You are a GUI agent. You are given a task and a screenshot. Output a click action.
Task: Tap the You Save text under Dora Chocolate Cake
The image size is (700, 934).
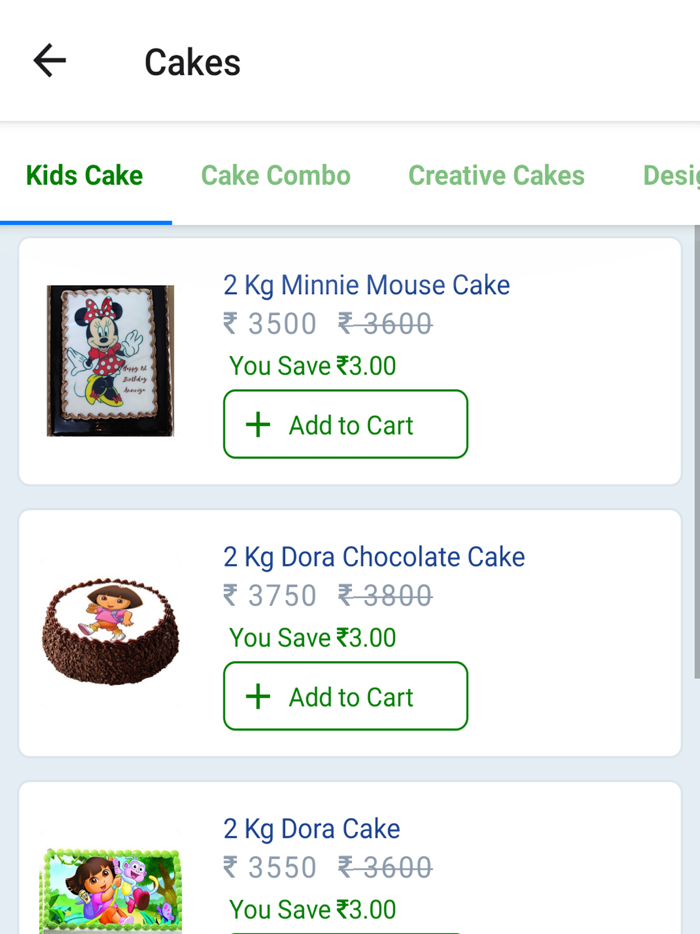click(x=312, y=637)
